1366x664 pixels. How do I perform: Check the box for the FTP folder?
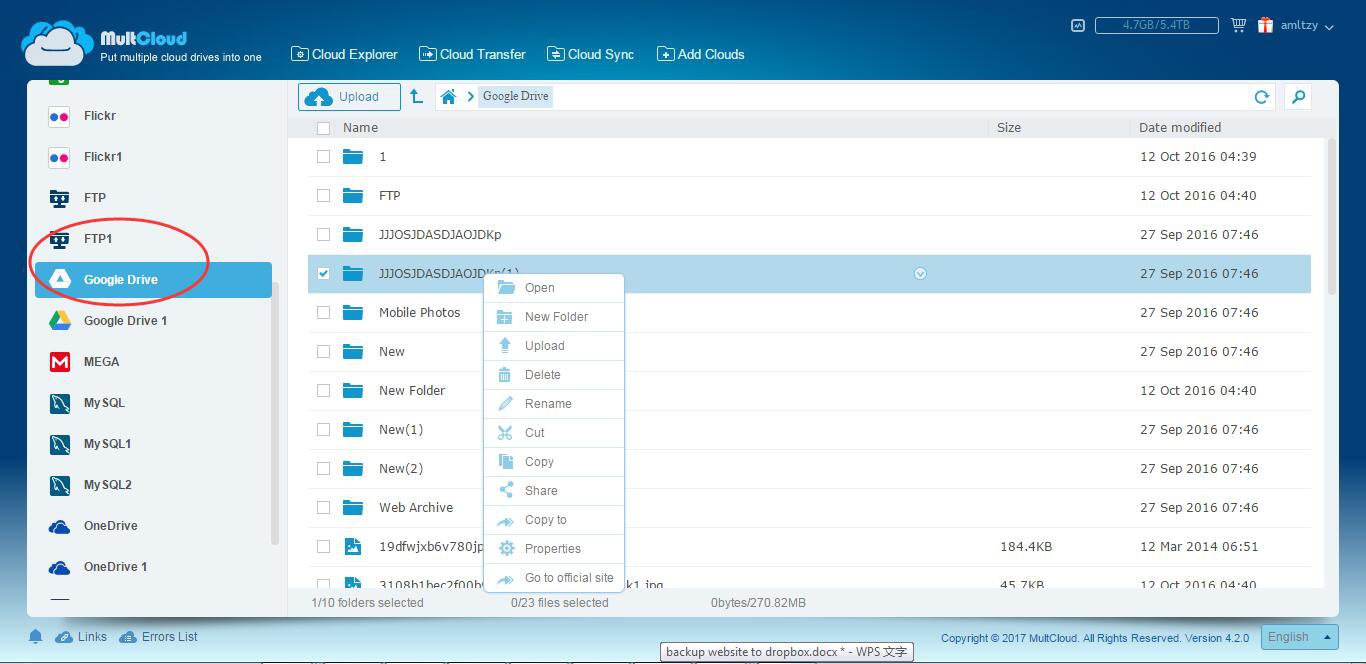[323, 196]
